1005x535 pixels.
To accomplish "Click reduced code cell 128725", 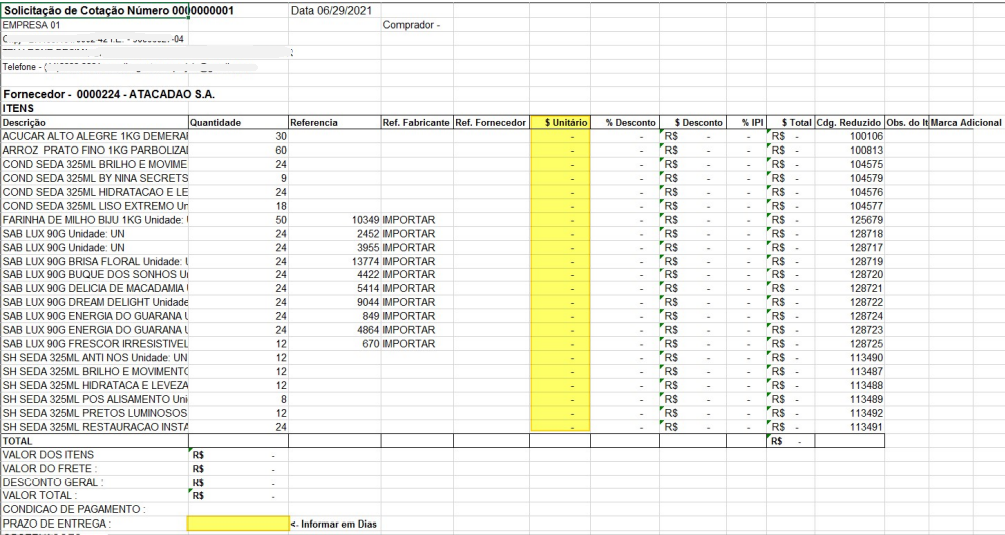I will click(x=850, y=343).
